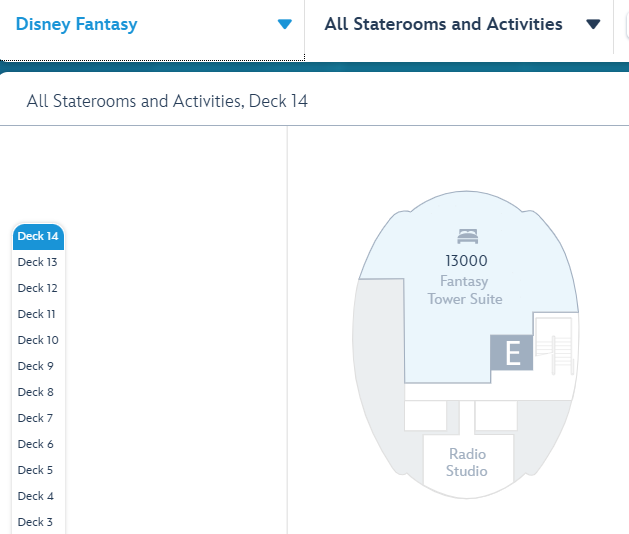Switch to Deck 10

tap(38, 340)
